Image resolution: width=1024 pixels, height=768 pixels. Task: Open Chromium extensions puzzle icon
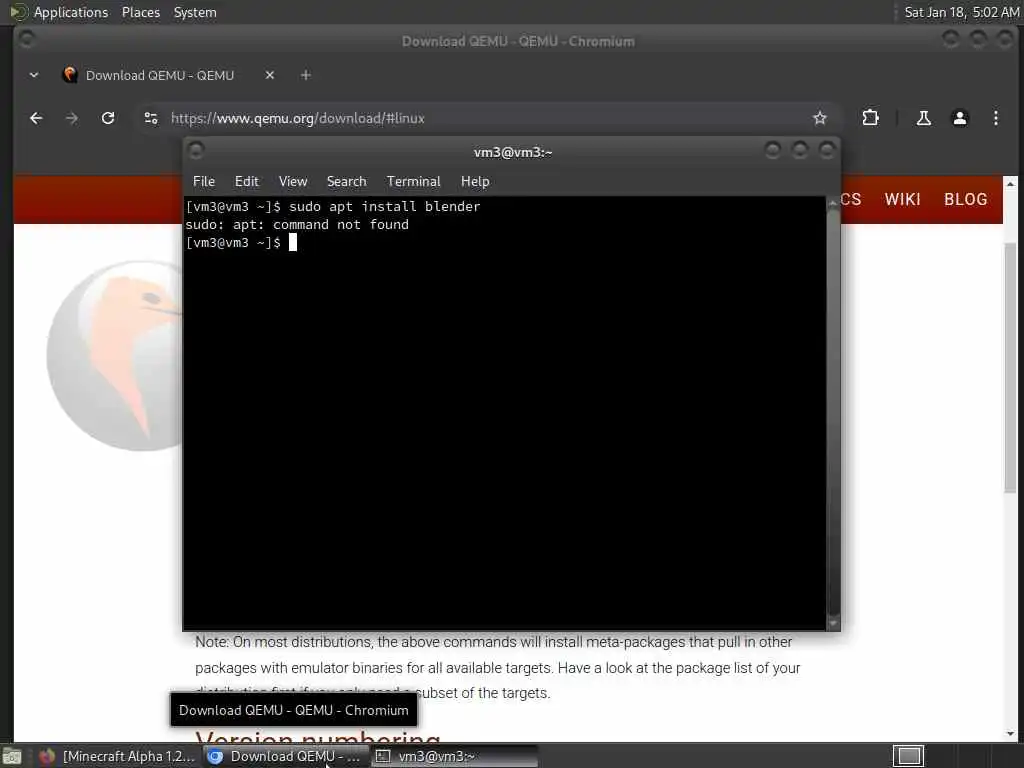pos(870,118)
